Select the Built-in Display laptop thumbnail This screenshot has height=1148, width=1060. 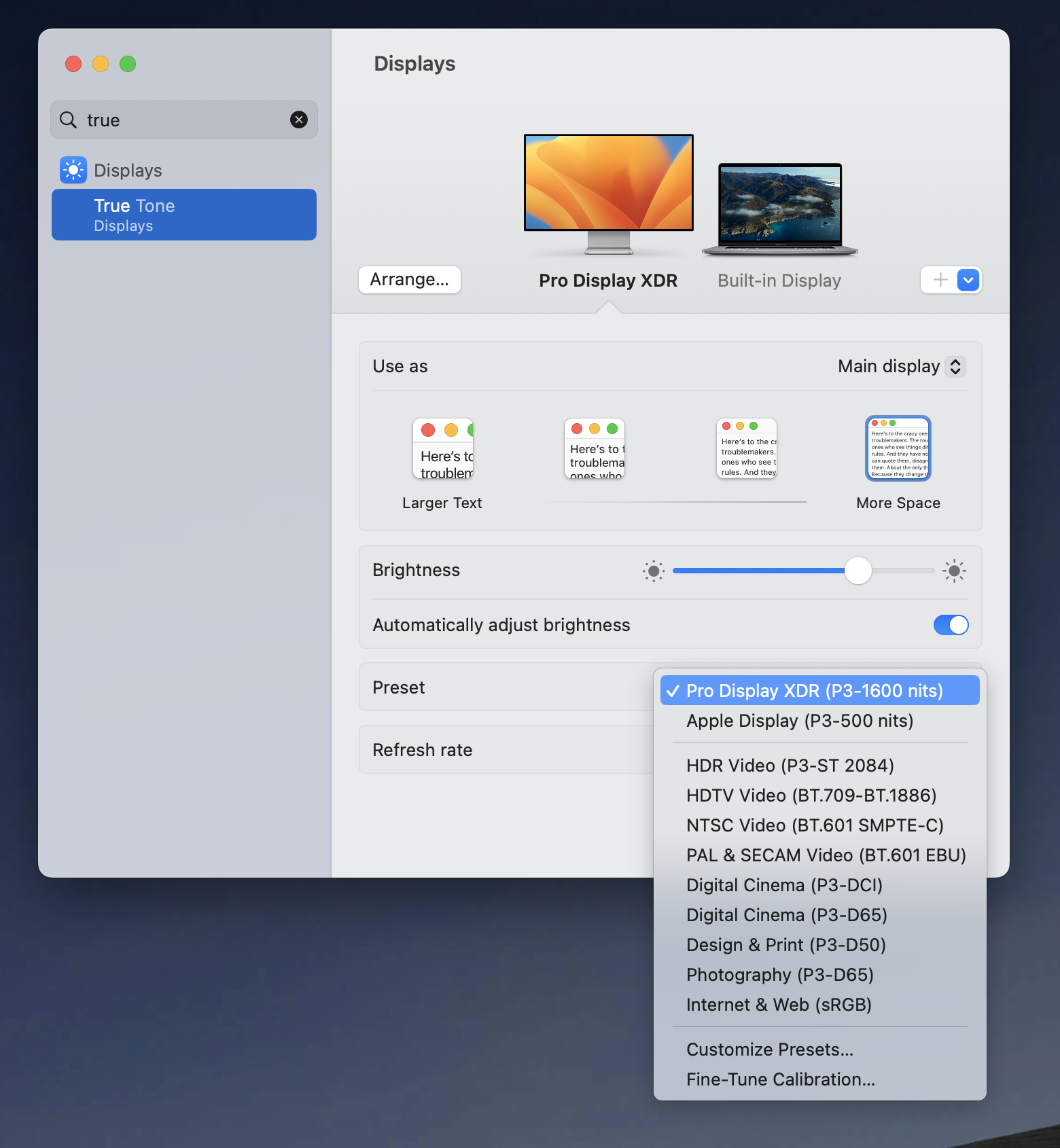click(780, 209)
